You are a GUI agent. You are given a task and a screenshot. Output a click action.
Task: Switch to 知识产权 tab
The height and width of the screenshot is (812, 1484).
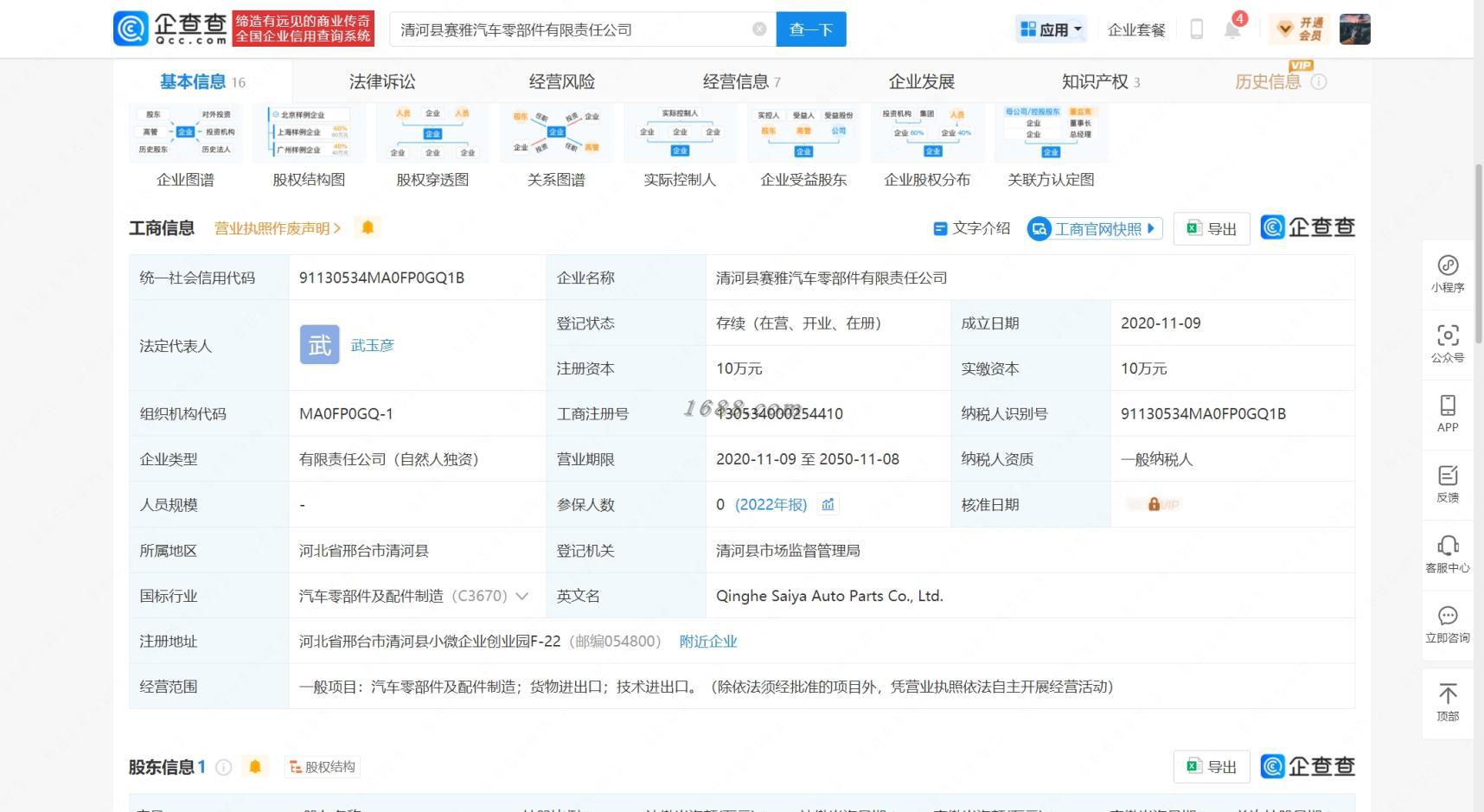tap(1101, 81)
